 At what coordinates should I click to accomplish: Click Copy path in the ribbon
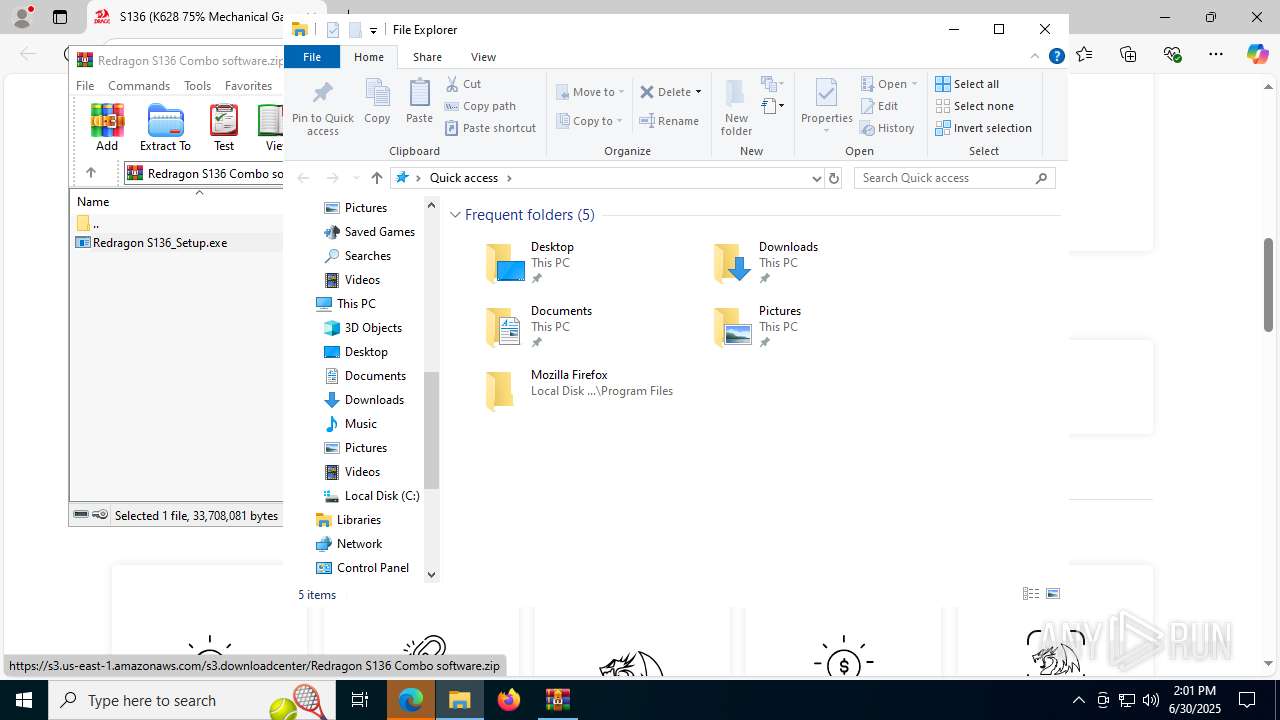(x=480, y=106)
